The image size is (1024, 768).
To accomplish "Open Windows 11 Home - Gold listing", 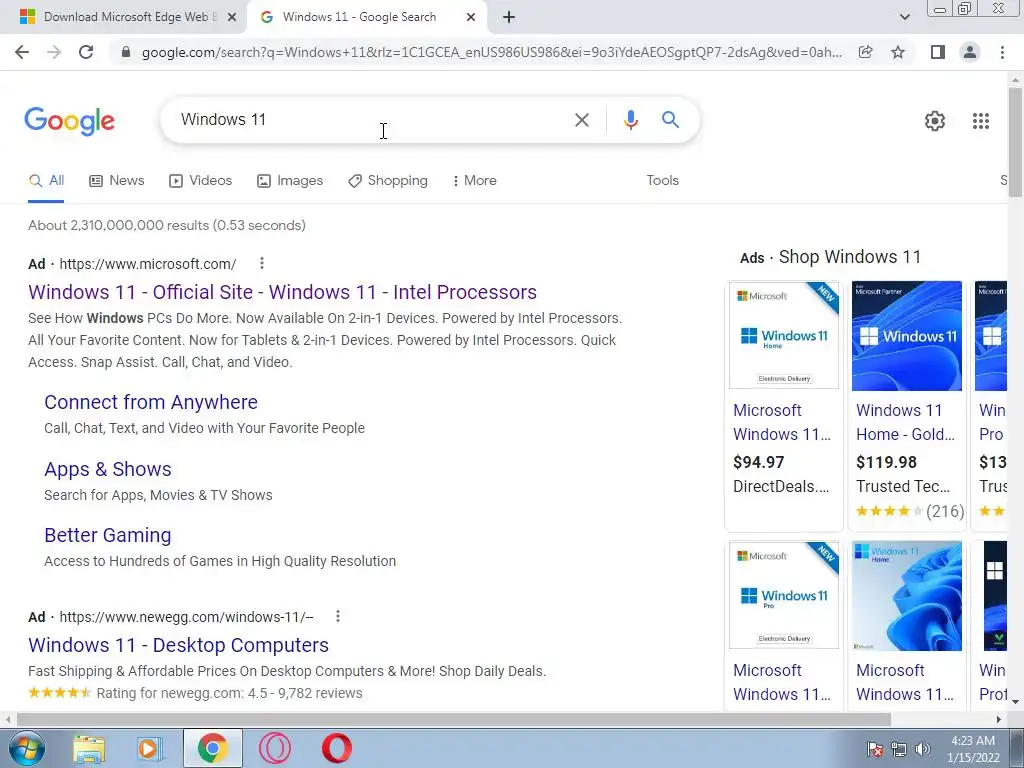I will pos(905,422).
